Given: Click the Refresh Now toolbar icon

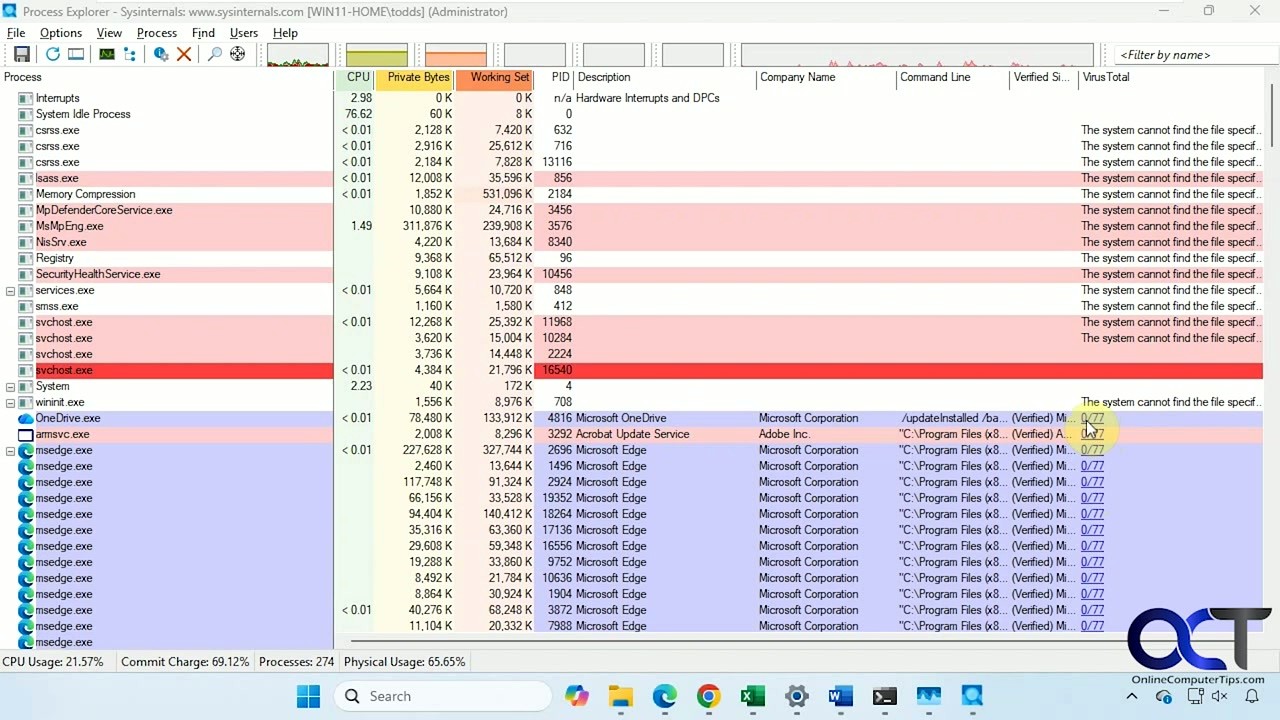Looking at the screenshot, I should (x=52, y=53).
